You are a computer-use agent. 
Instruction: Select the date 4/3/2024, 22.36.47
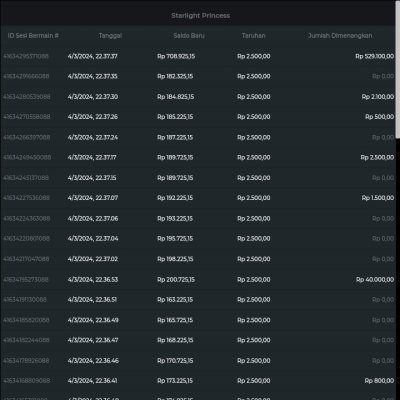pos(93,340)
